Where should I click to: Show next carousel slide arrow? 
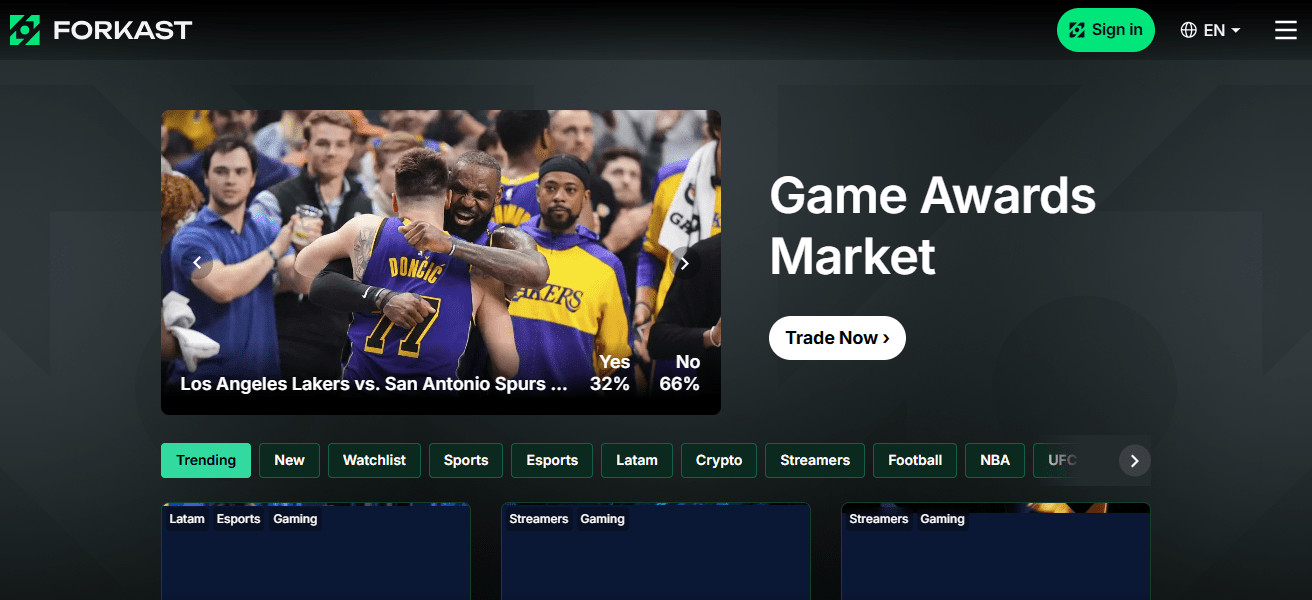coord(684,263)
